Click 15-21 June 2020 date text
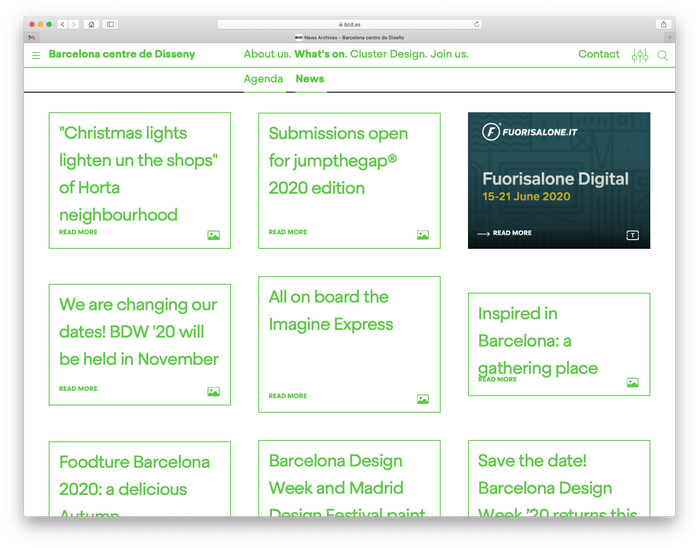 click(526, 197)
